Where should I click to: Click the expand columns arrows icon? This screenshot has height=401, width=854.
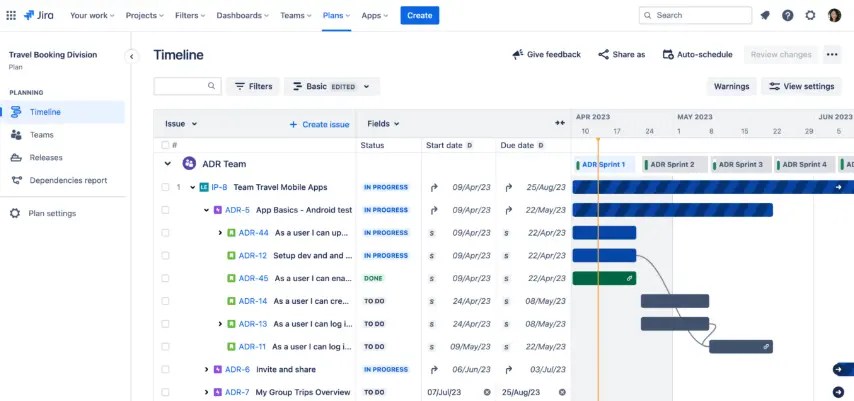pos(560,124)
